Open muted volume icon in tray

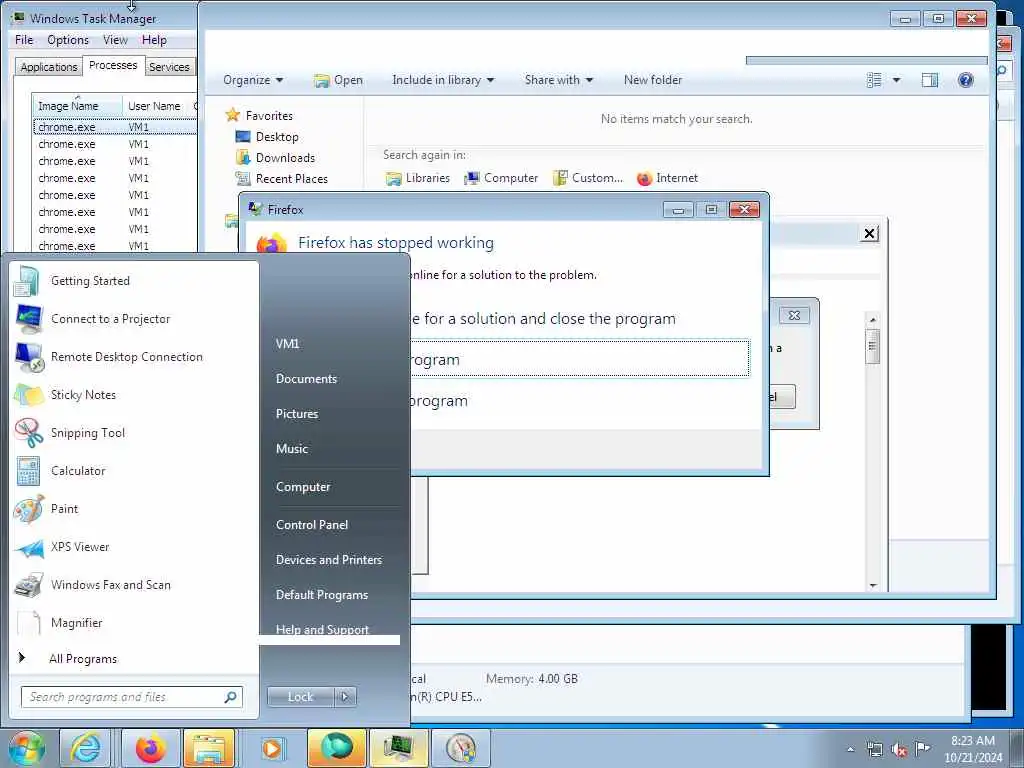(x=899, y=750)
